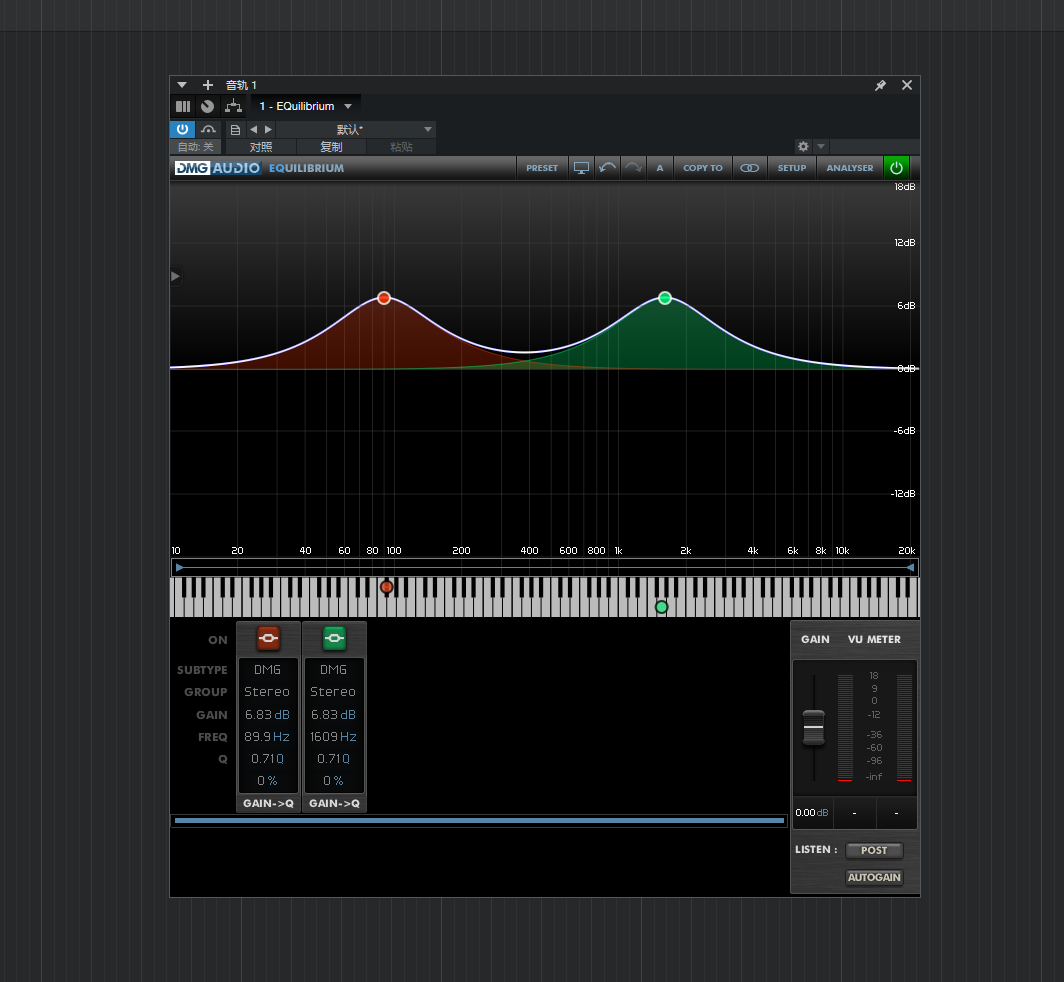The image size is (1064, 982).
Task: Open the 1 - EQuilibrium plugin dropdown
Action: 348,106
